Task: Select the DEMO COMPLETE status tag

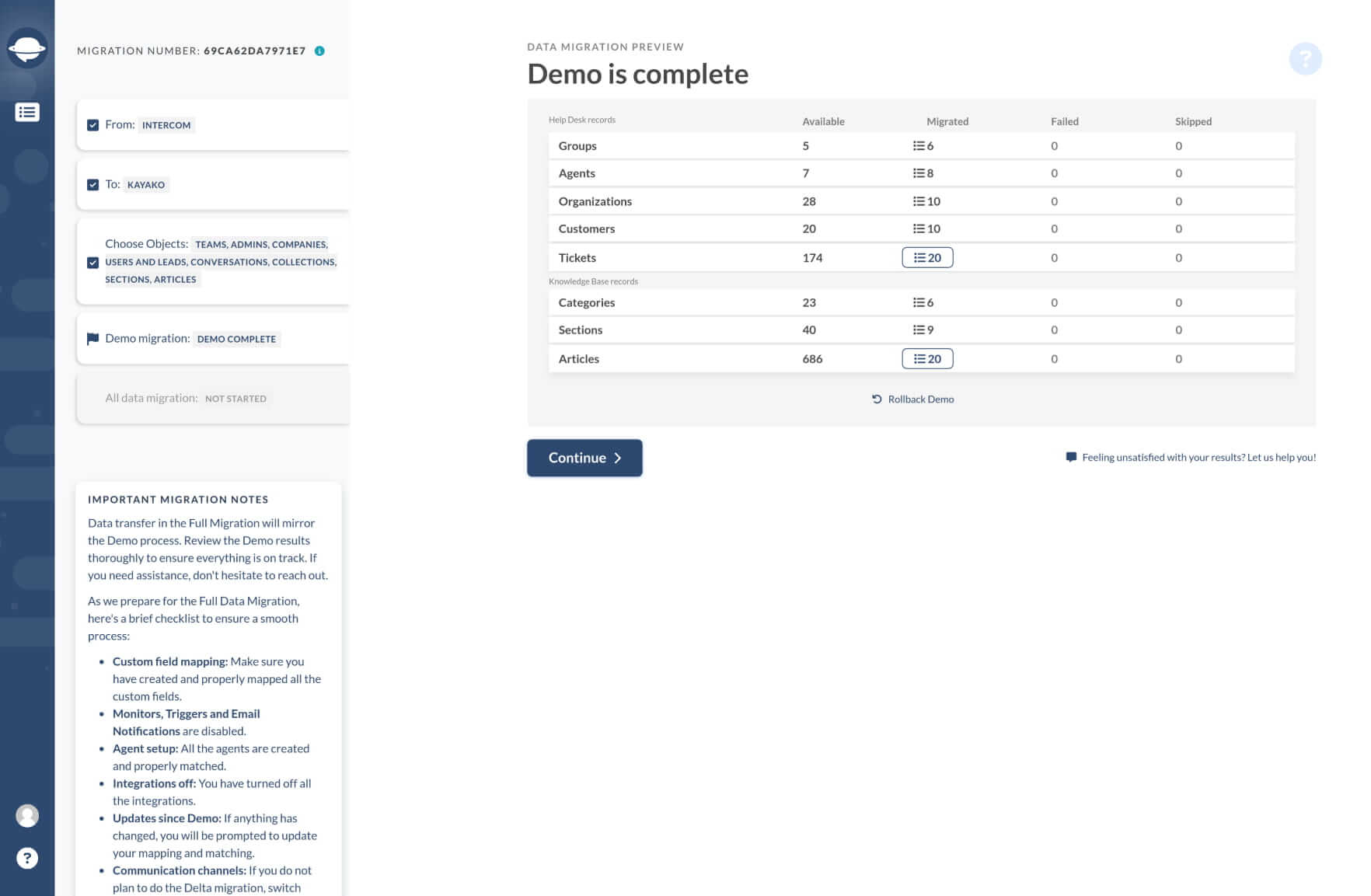Action: tap(236, 340)
